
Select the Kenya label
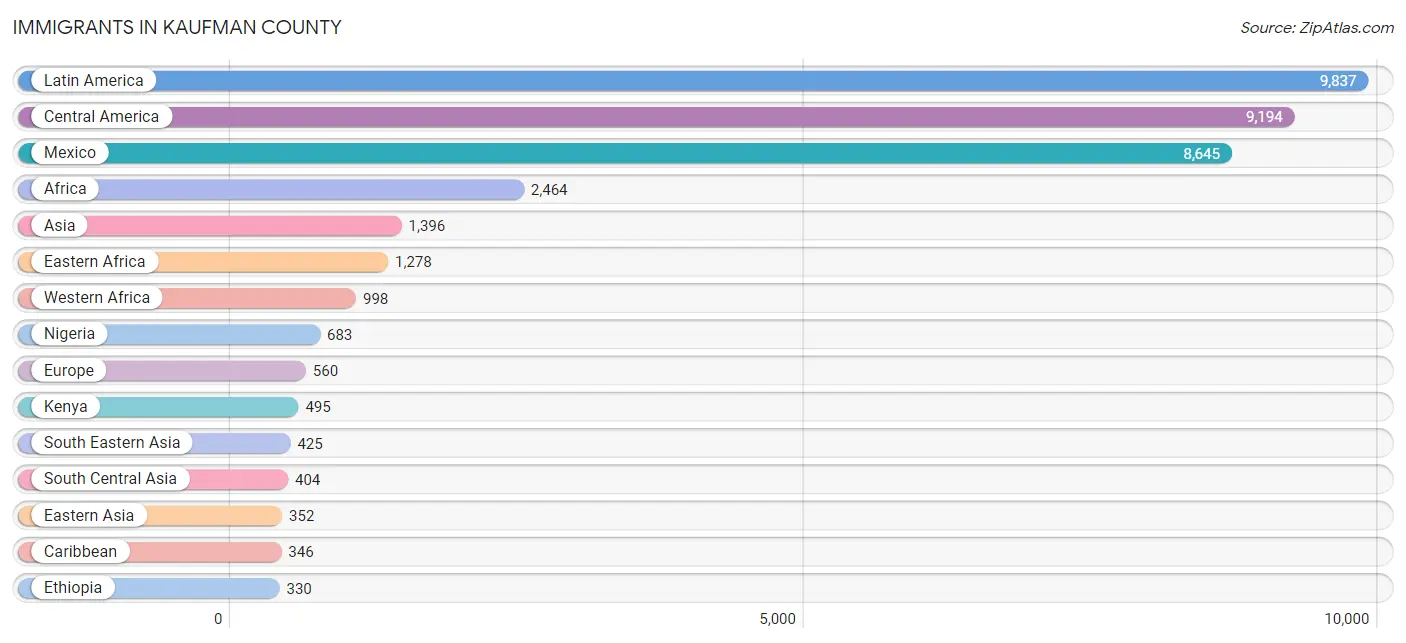coord(66,407)
